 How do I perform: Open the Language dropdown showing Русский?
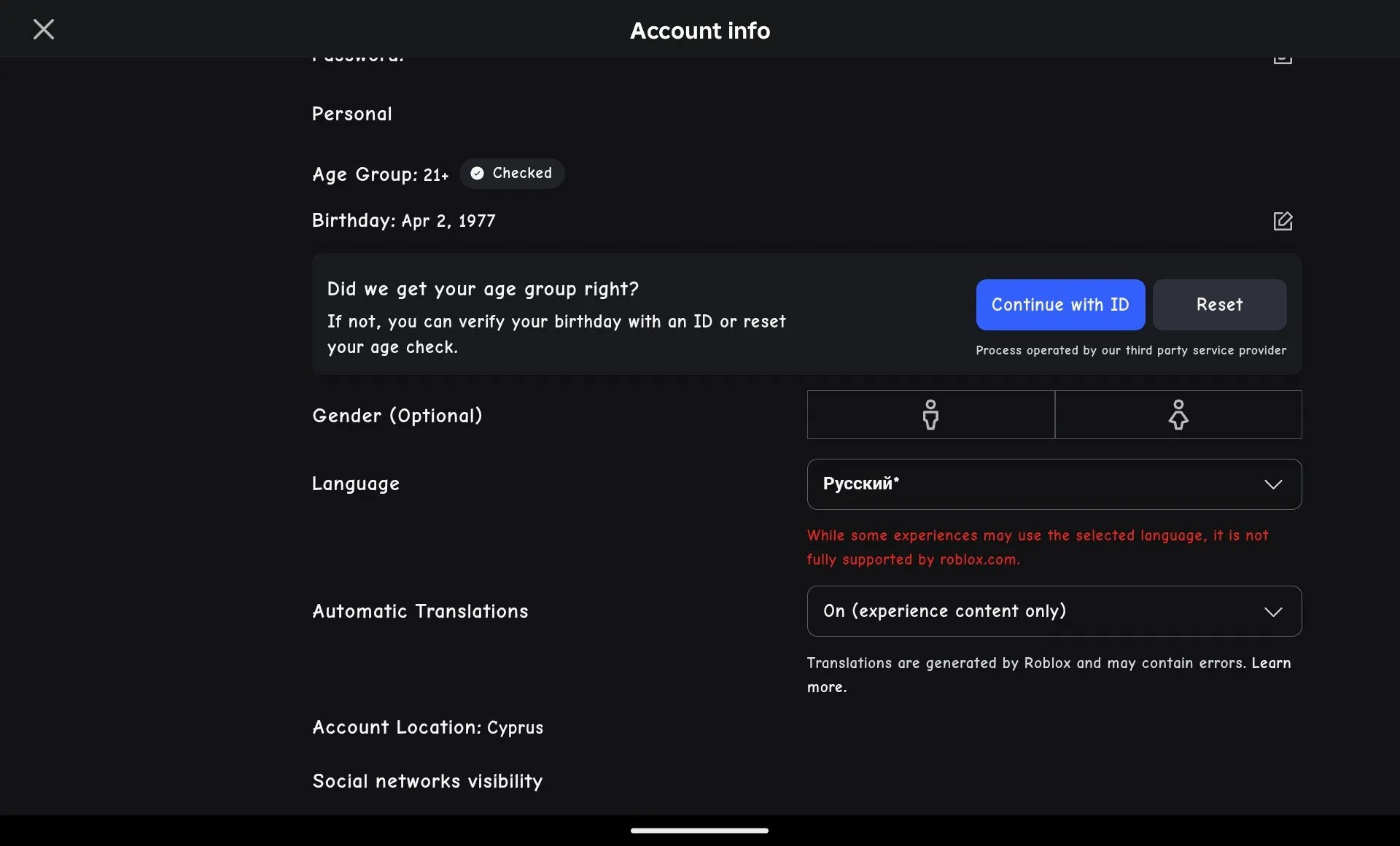tap(1054, 484)
